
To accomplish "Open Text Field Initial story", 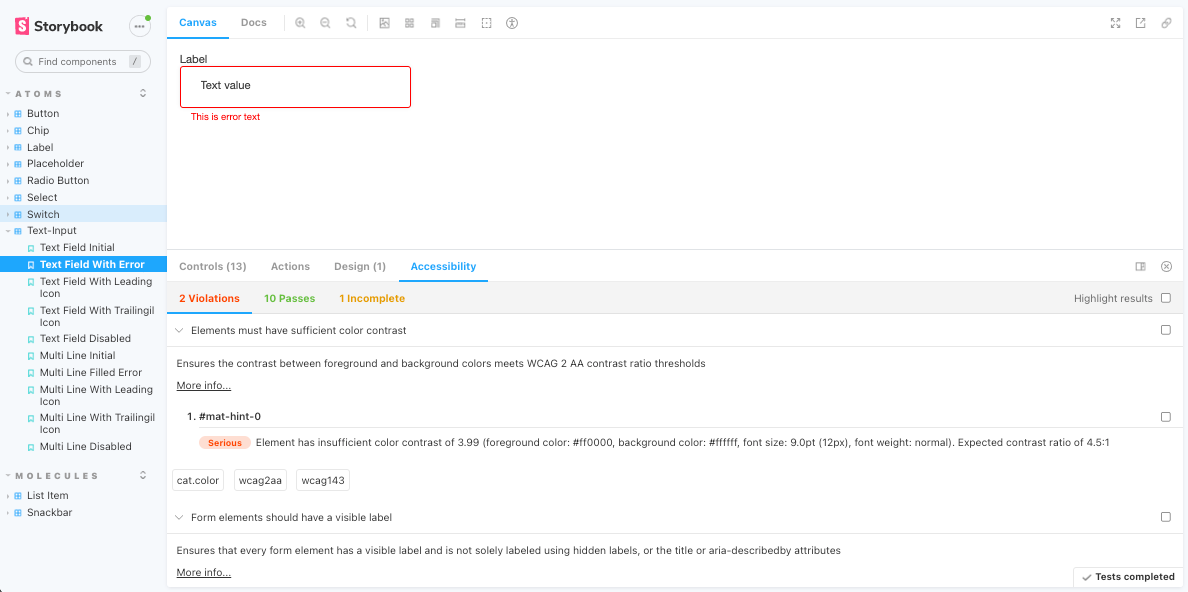I will tap(77, 247).
